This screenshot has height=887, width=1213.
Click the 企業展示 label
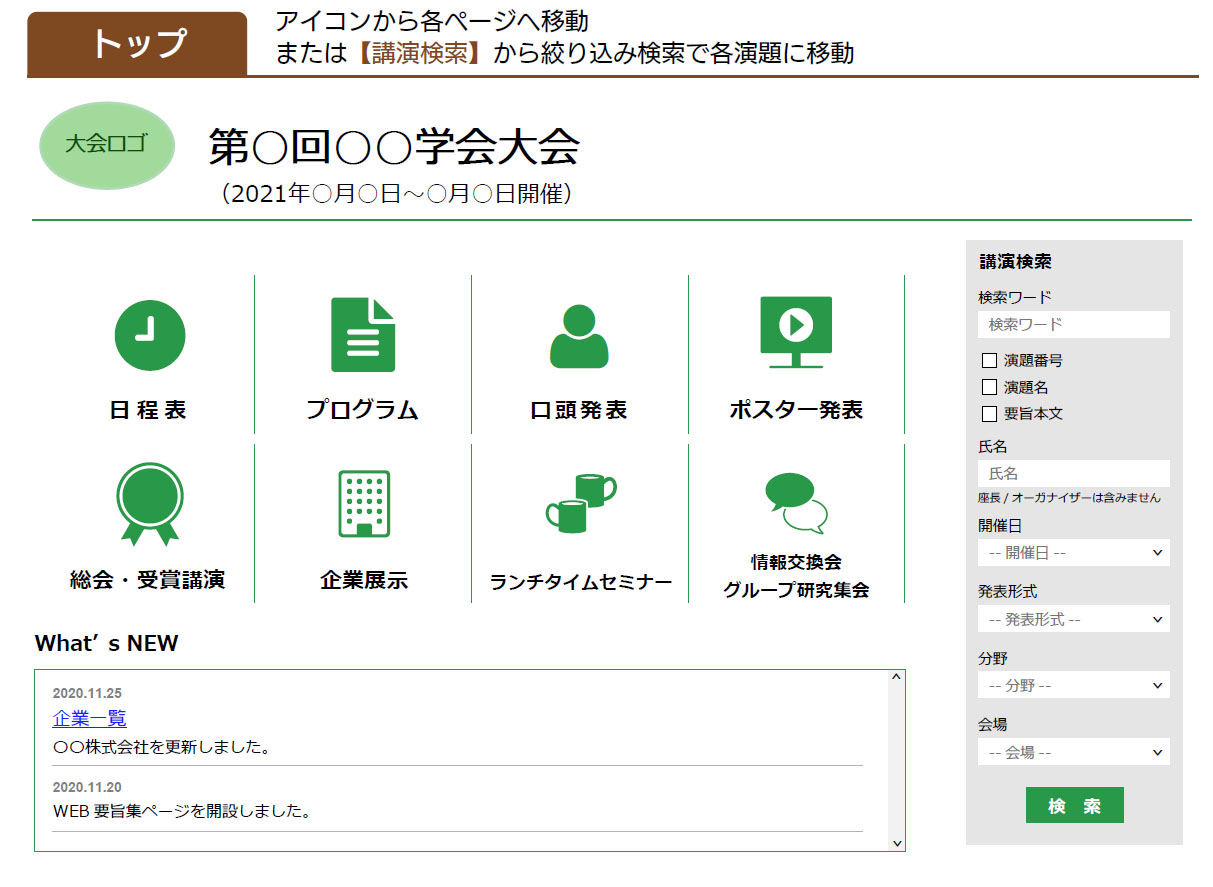(x=364, y=581)
